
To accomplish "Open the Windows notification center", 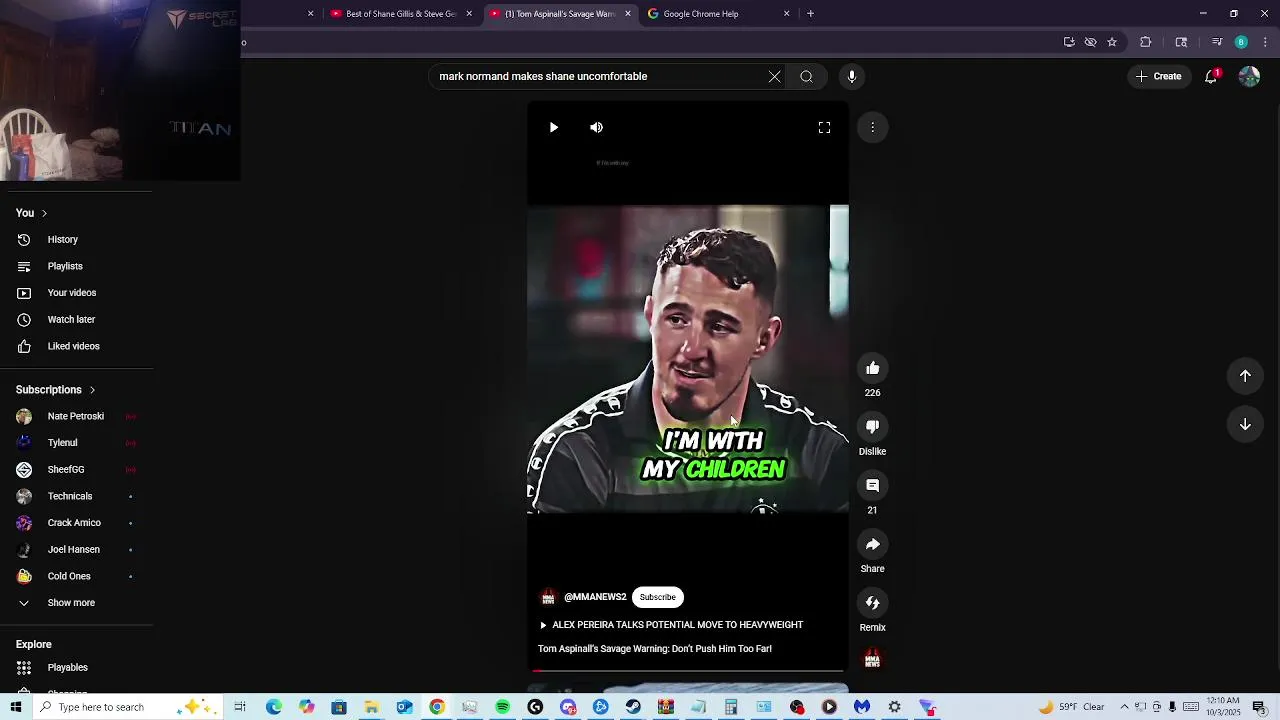I will point(1259,707).
